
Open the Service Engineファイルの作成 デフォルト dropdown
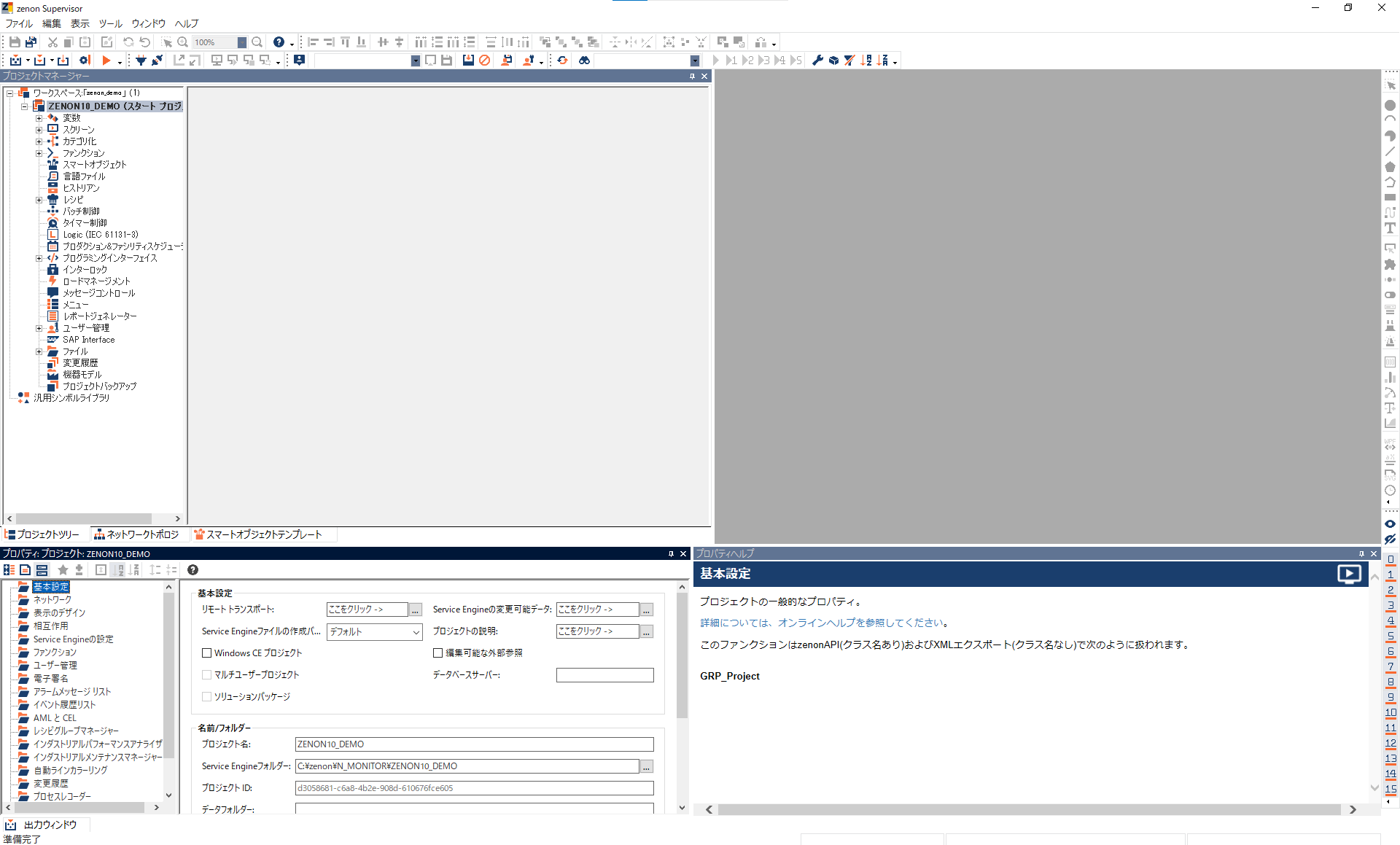tap(375, 632)
